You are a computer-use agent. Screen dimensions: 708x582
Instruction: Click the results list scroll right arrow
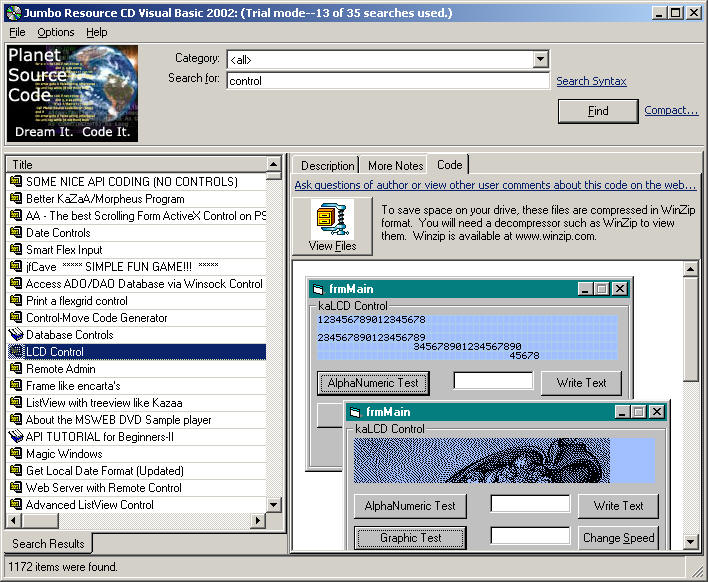click(257, 521)
